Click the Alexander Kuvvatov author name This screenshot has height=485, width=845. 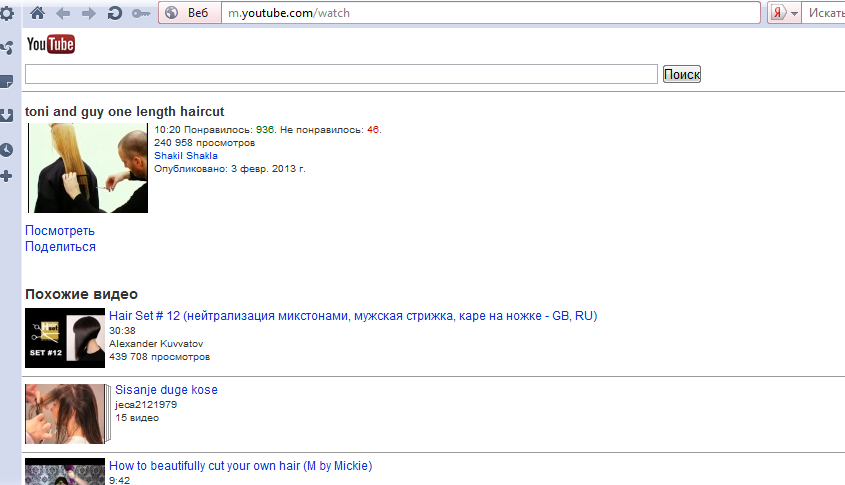156,344
